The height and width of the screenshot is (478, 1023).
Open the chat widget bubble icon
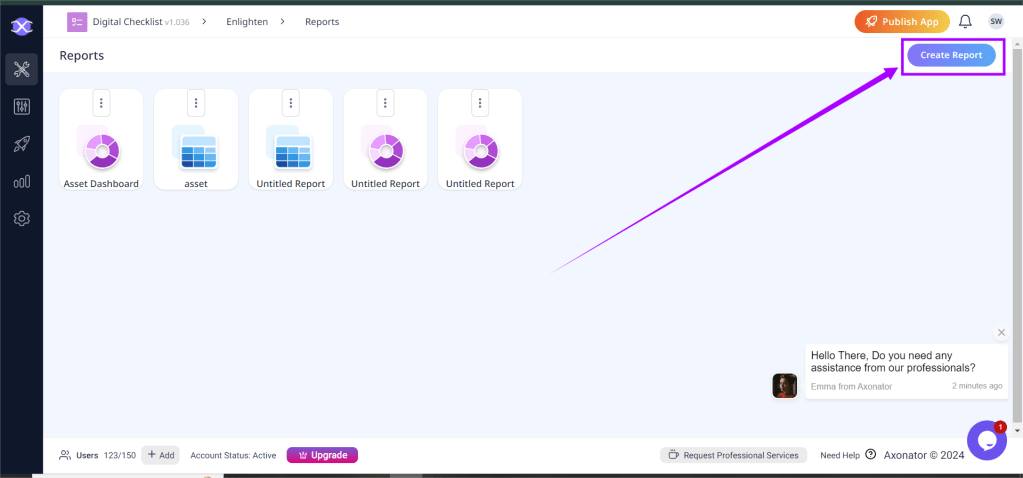(986, 440)
